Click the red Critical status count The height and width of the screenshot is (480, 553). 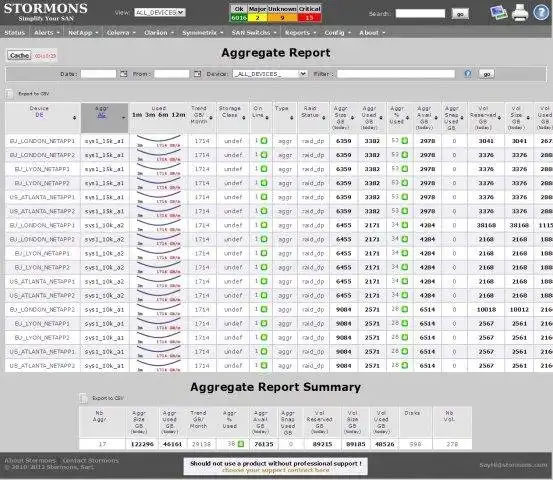[x=309, y=18]
